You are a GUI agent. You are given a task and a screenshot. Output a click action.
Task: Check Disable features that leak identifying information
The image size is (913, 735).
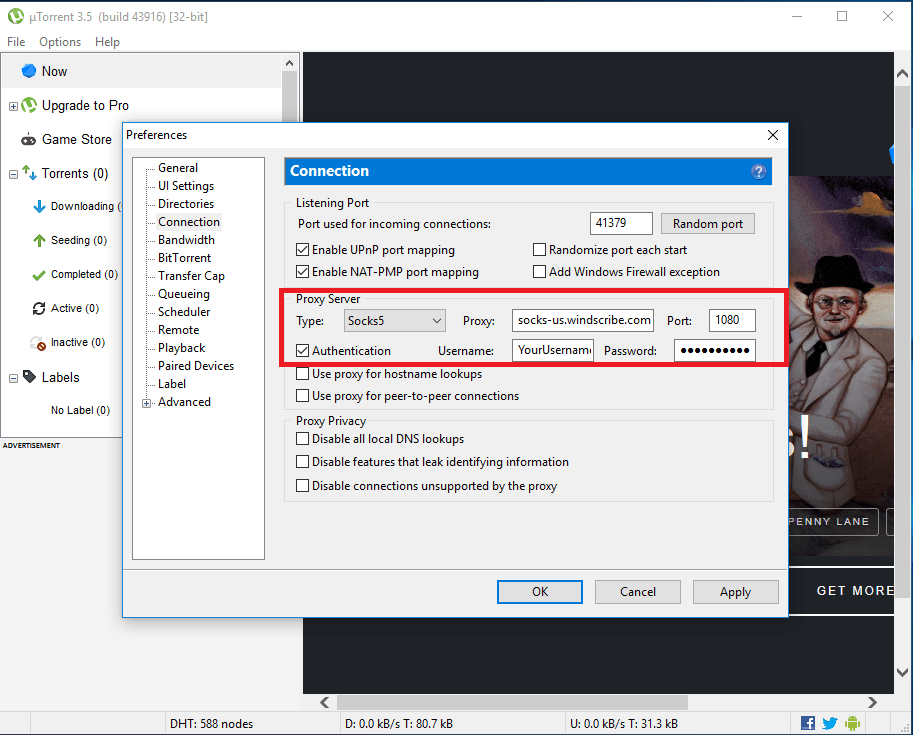302,462
